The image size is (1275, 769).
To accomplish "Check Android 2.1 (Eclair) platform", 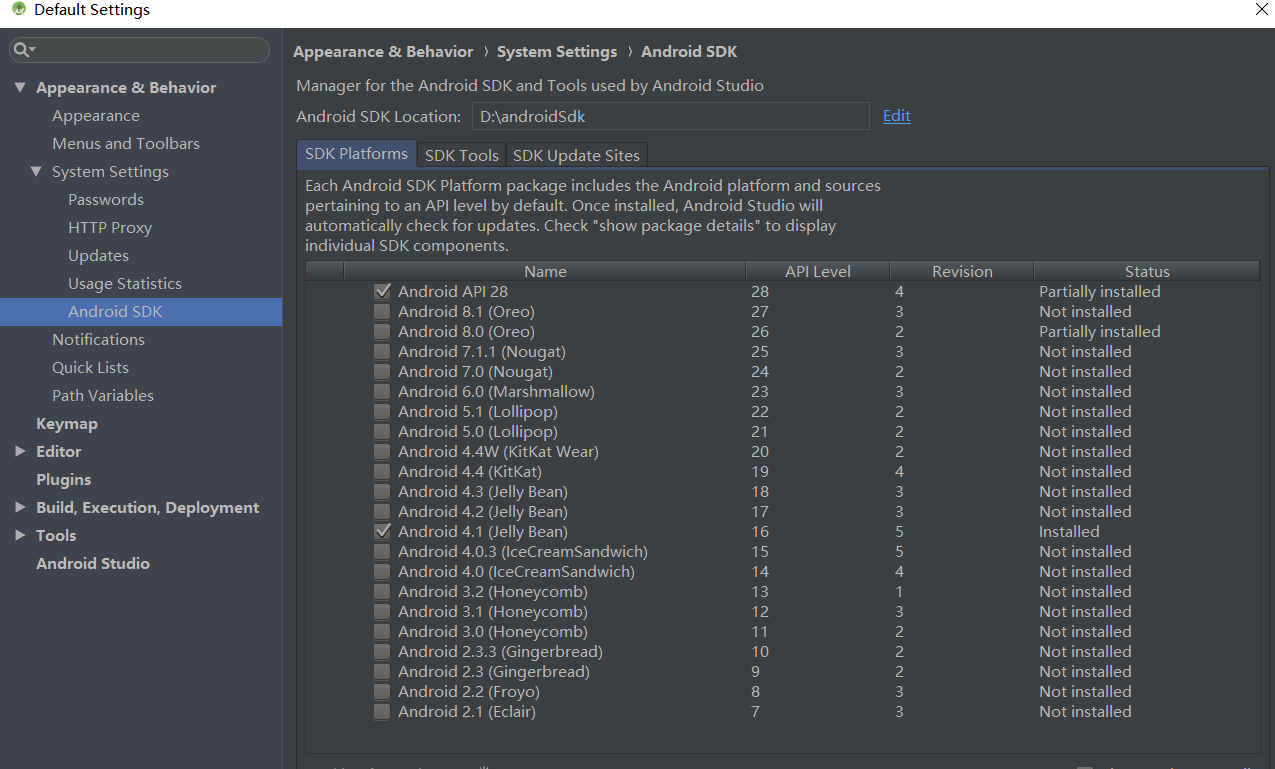I will [x=381, y=712].
